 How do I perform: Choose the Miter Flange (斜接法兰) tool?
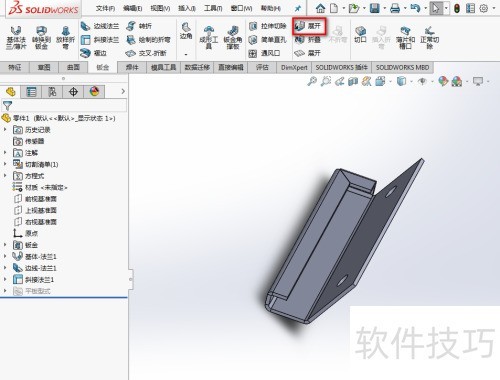100,40
